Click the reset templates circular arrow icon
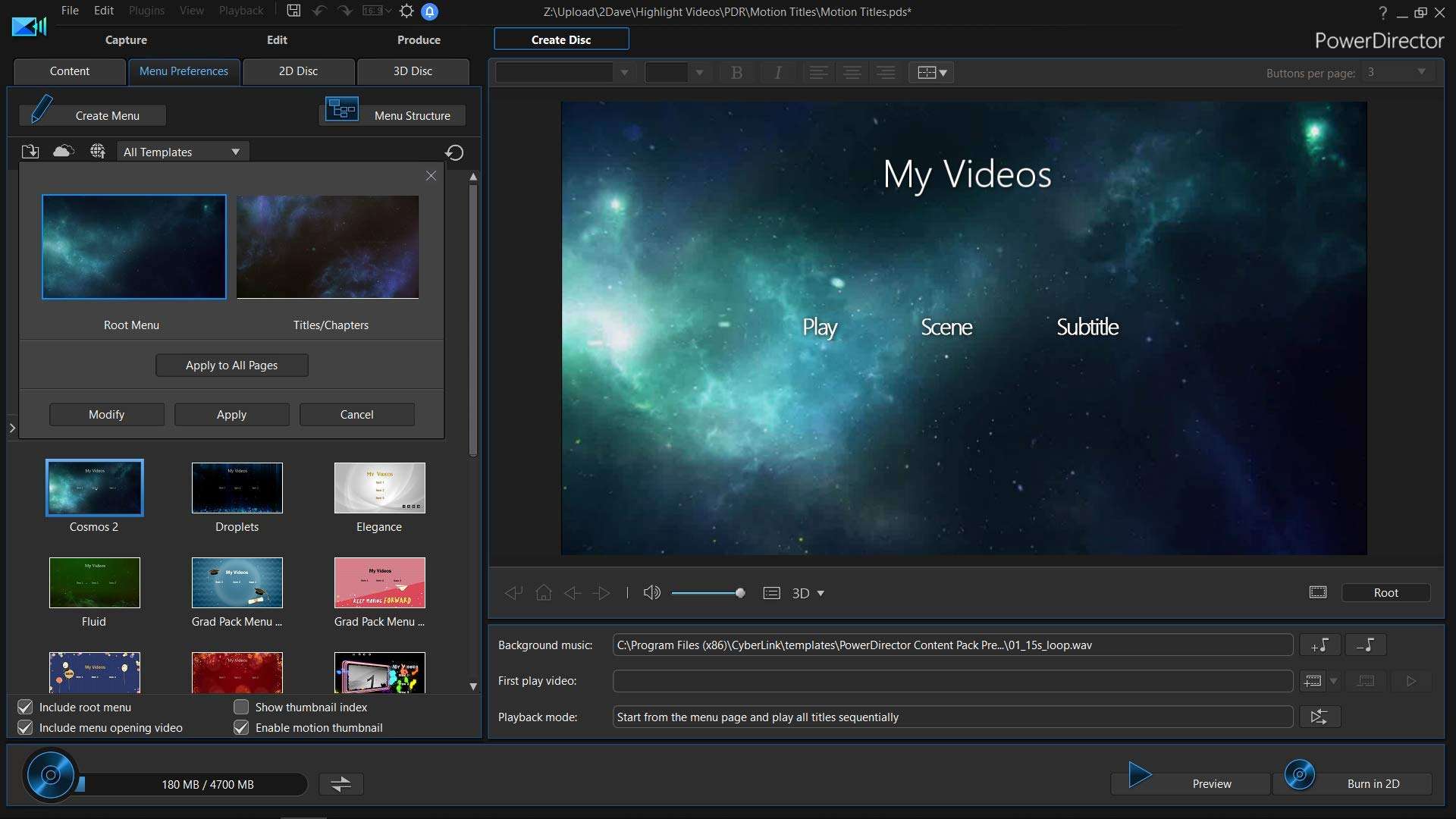 pyautogui.click(x=454, y=152)
